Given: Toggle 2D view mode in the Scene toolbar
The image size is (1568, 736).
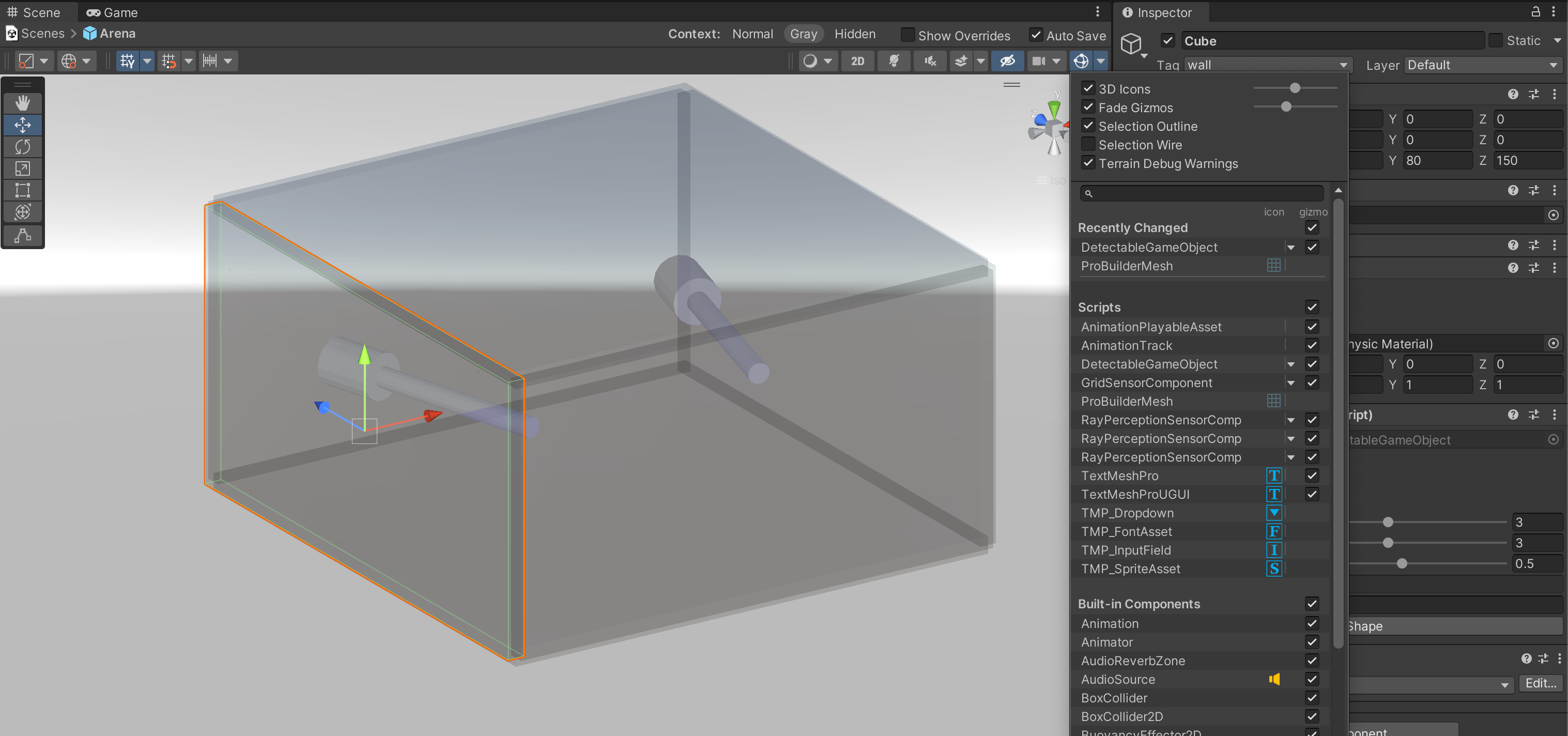Looking at the screenshot, I should [x=858, y=61].
